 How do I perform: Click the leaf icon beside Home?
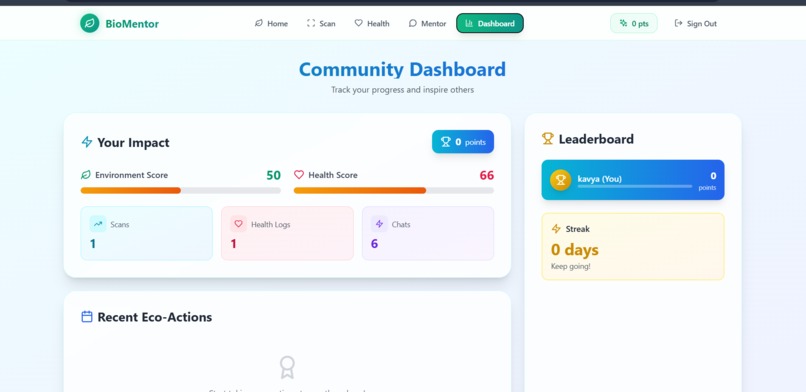point(259,23)
